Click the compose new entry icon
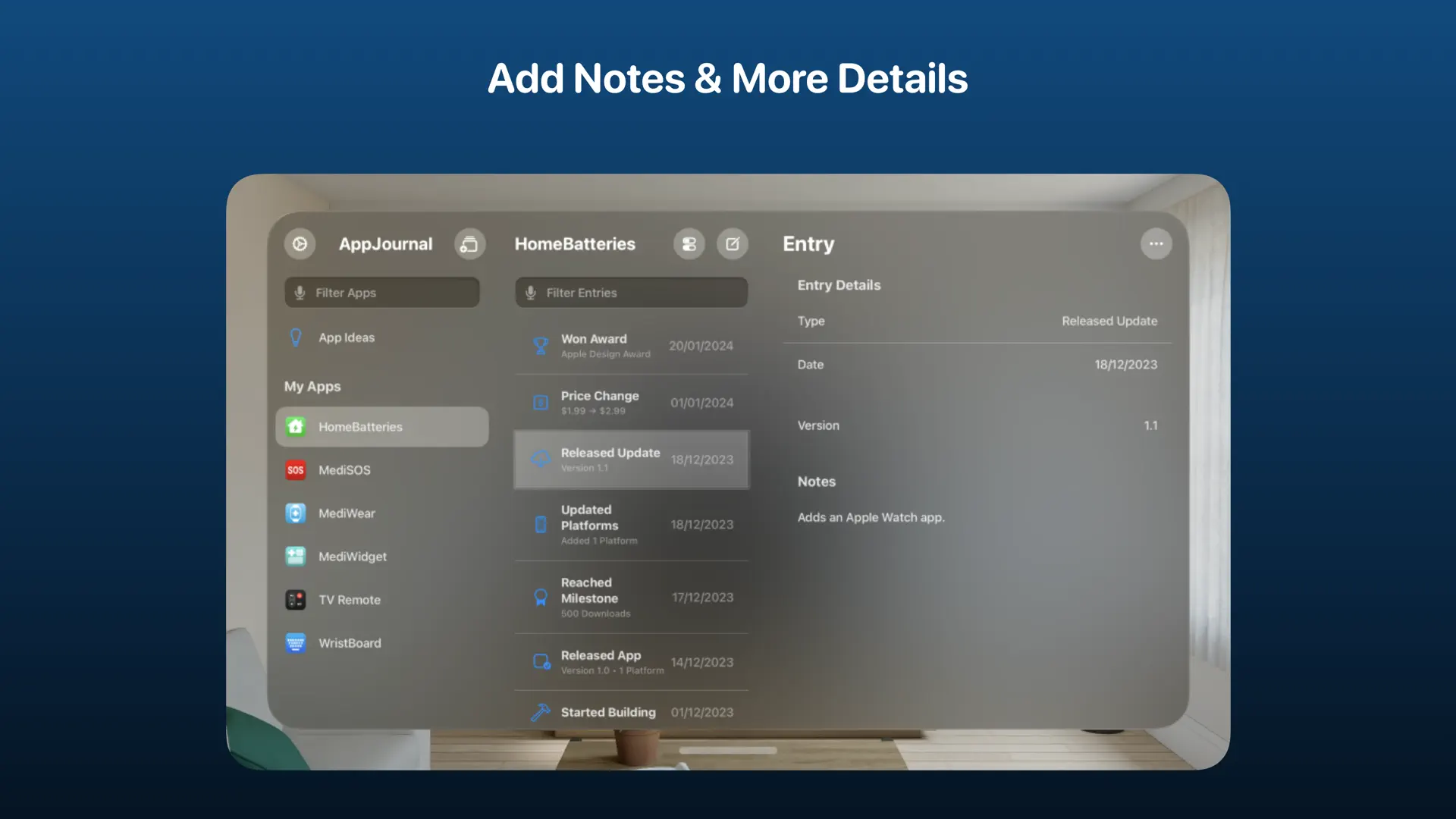 coord(733,244)
